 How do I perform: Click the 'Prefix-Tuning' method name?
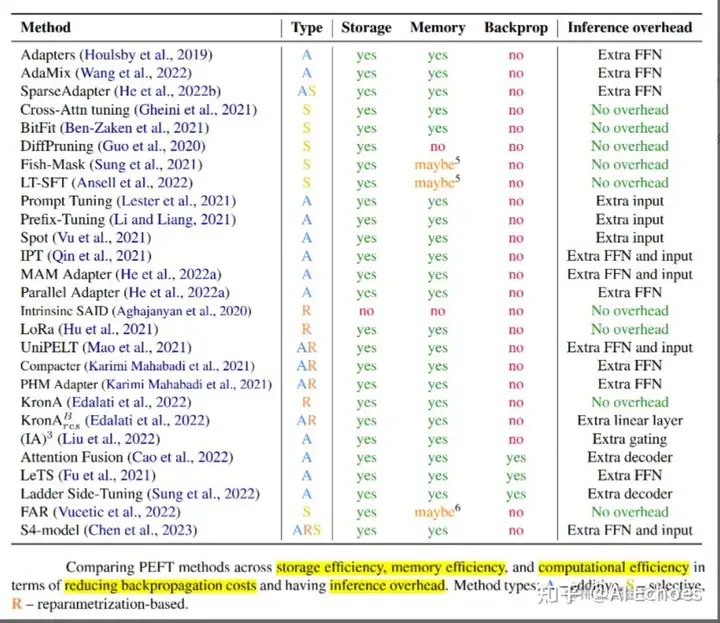tap(62, 219)
